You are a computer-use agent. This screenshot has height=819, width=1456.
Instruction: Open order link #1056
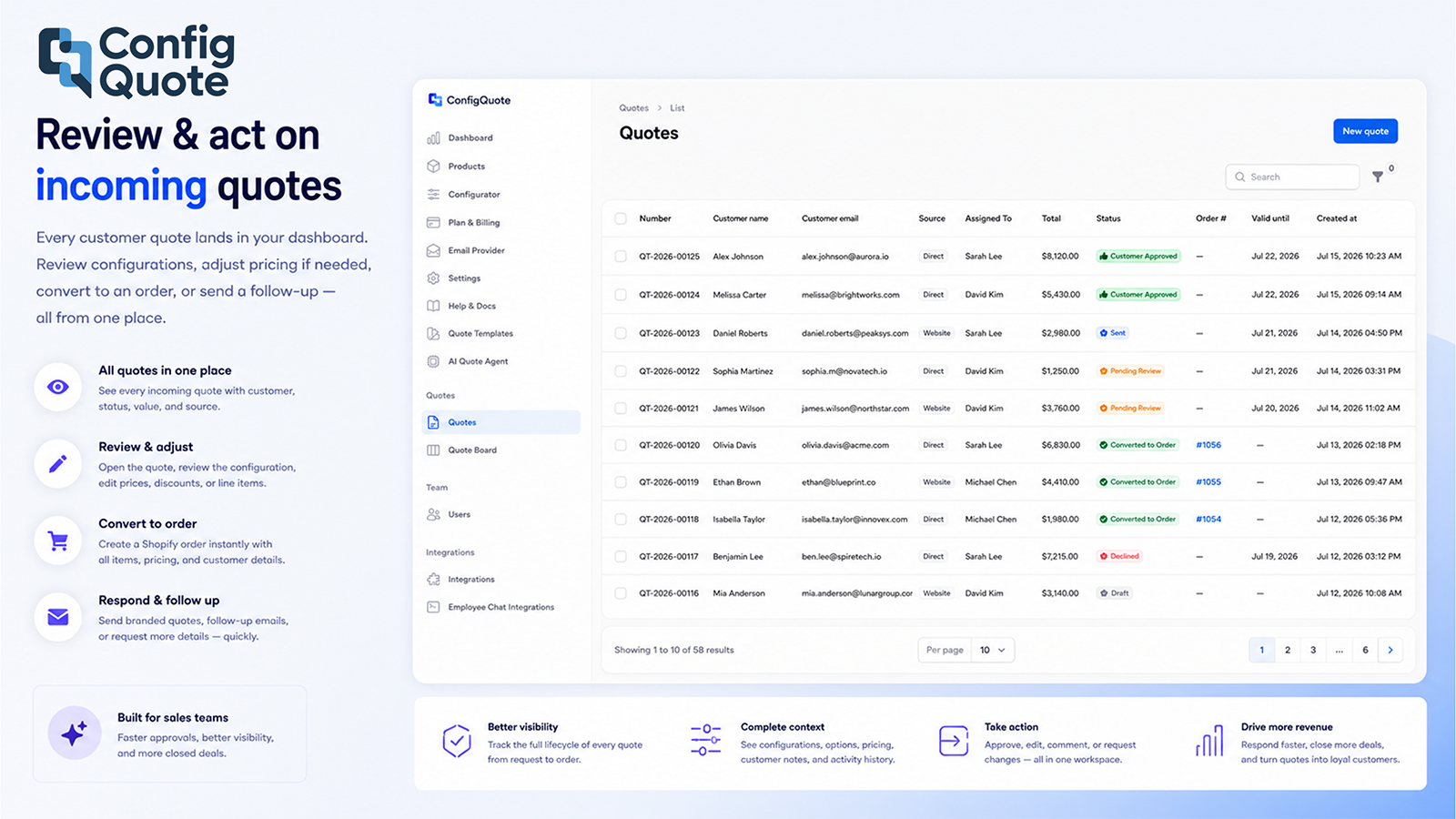(1208, 445)
